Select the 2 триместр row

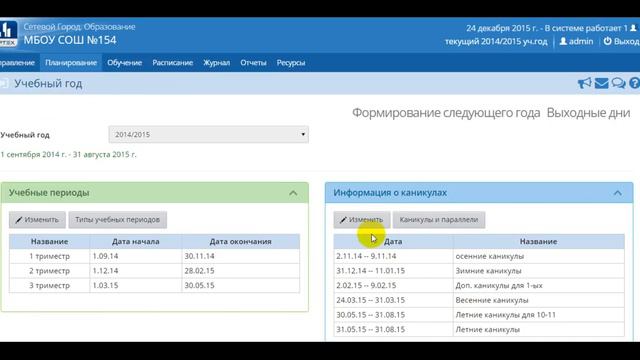point(154,271)
